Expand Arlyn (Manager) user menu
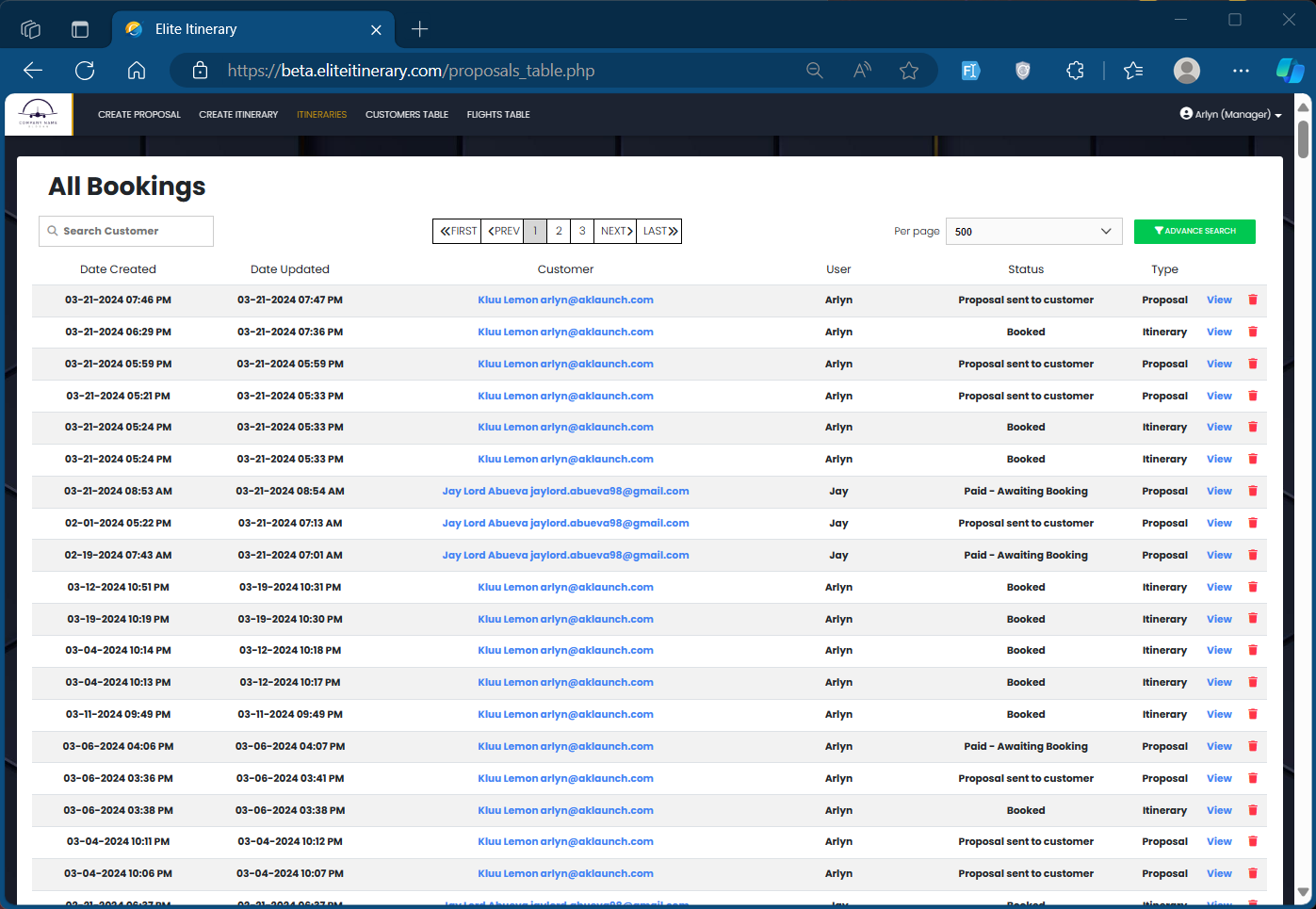Screen dimensions: 1316x909 pyautogui.click(x=1230, y=114)
